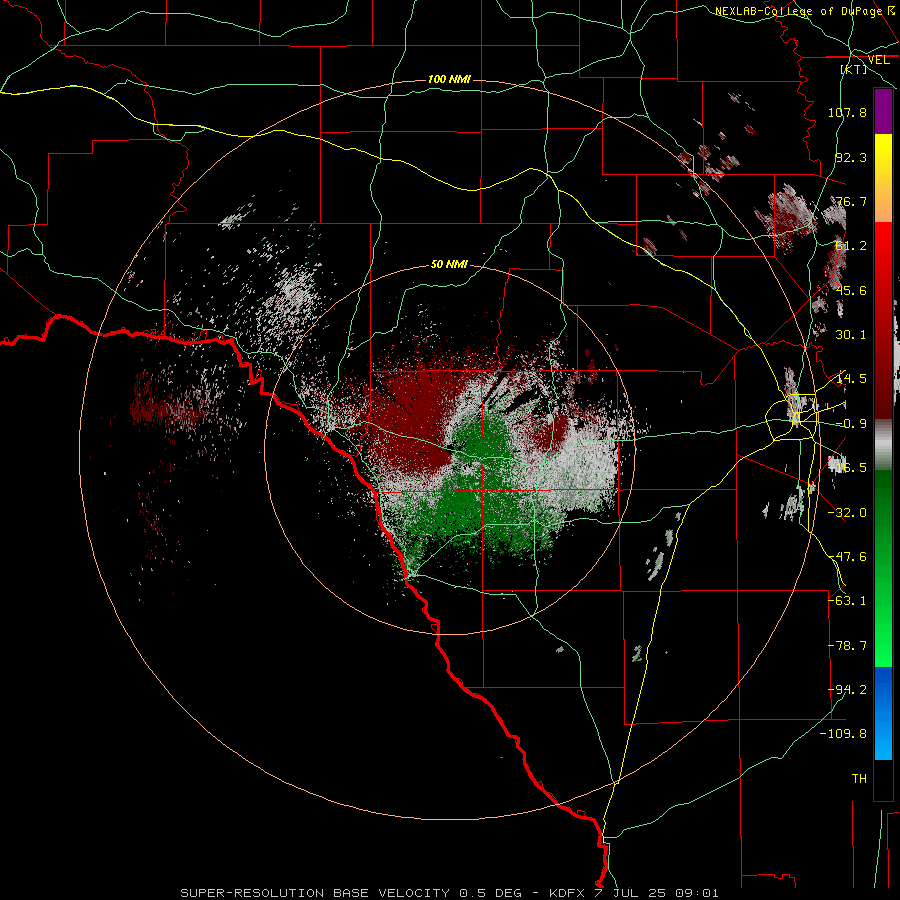Click the 76.7 velocity scale value

click(x=851, y=201)
